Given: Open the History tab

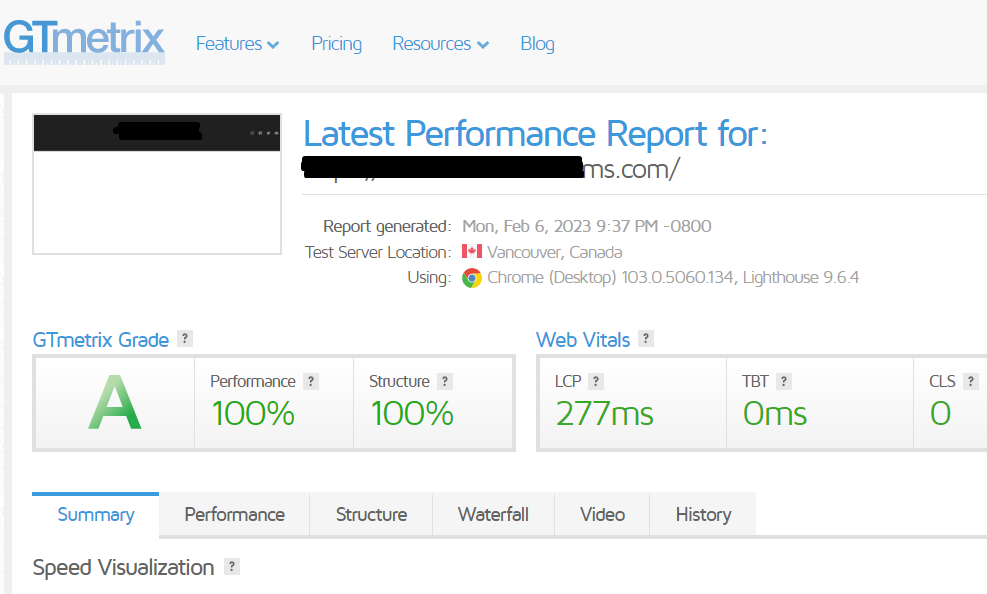Looking at the screenshot, I should pos(702,514).
